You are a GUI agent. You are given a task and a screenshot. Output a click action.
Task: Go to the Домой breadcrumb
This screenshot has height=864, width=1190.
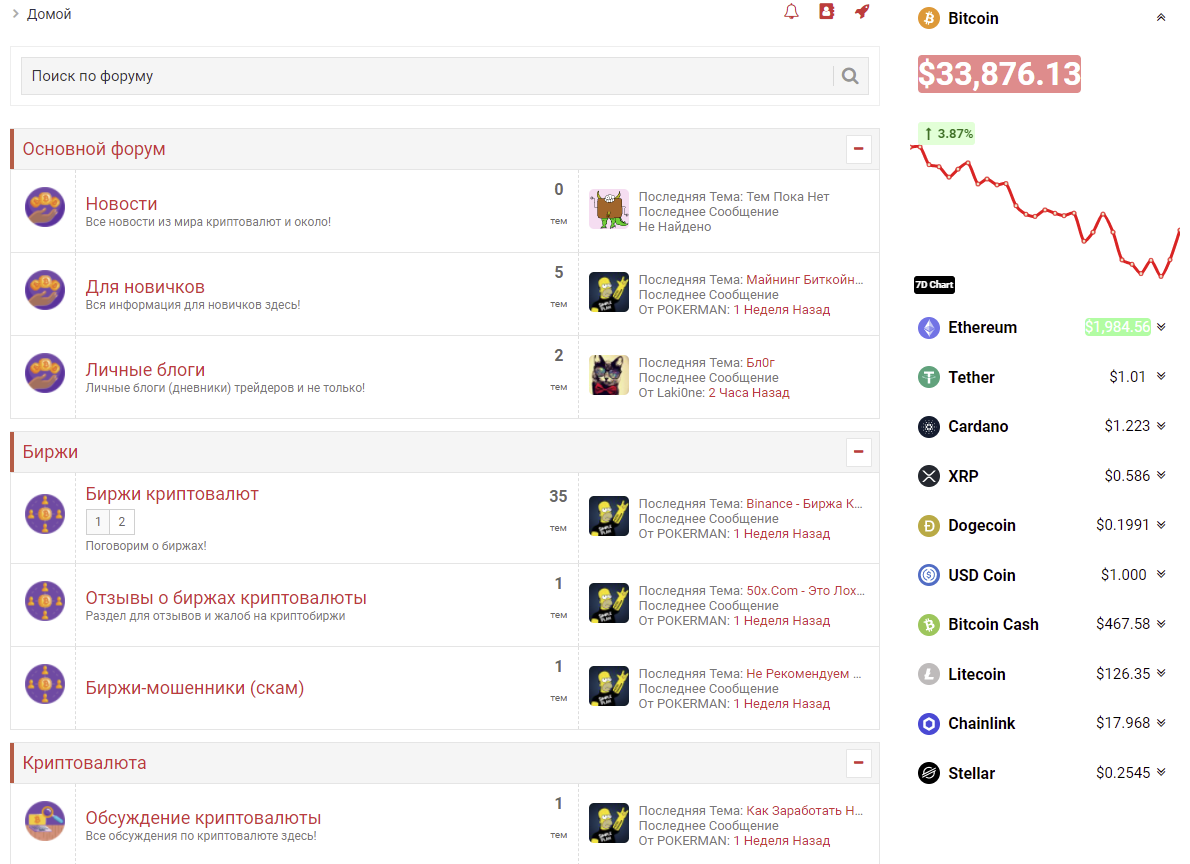(x=49, y=14)
